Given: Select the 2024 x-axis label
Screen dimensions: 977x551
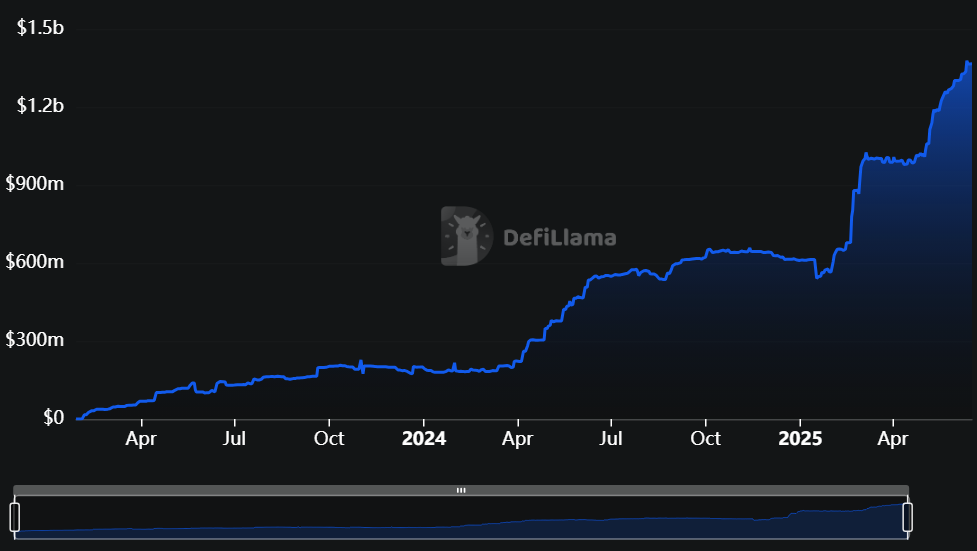Looking at the screenshot, I should coord(423,439).
